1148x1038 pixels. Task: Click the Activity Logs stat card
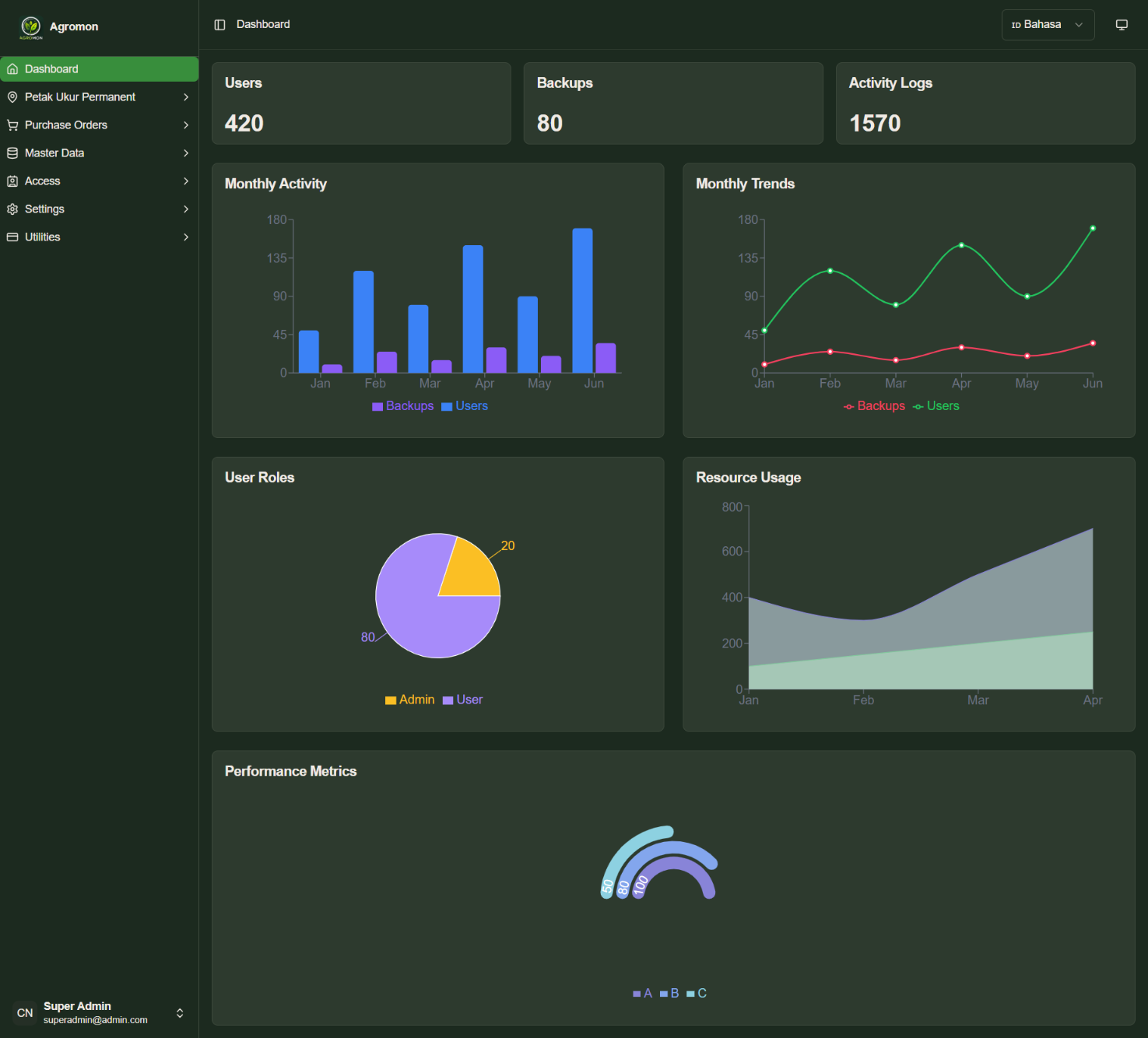click(985, 103)
